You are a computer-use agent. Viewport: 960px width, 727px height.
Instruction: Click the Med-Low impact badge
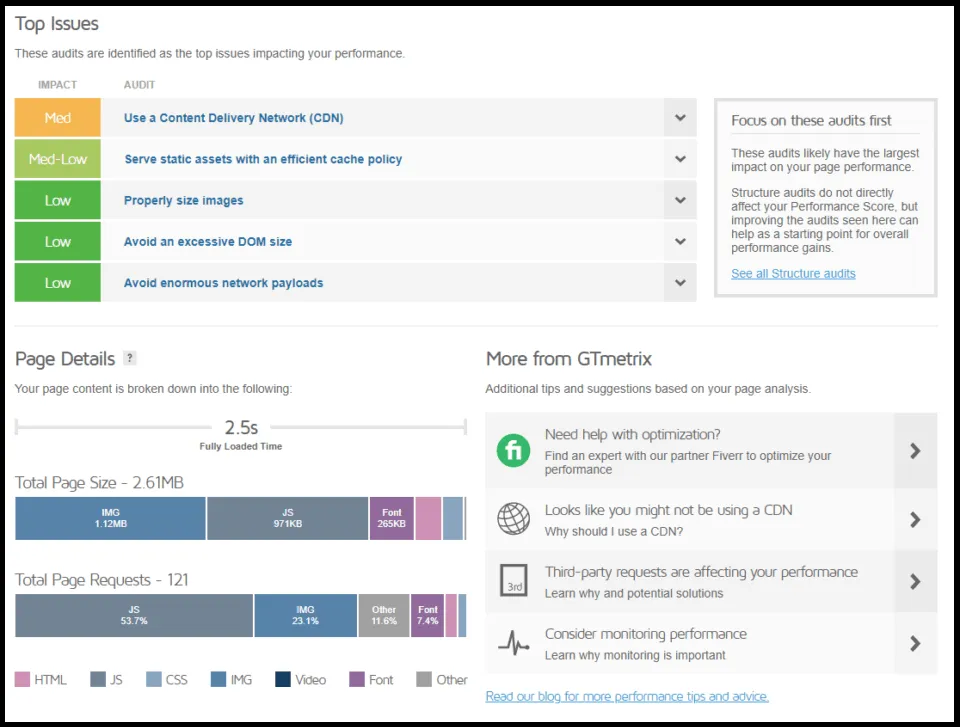[58, 159]
